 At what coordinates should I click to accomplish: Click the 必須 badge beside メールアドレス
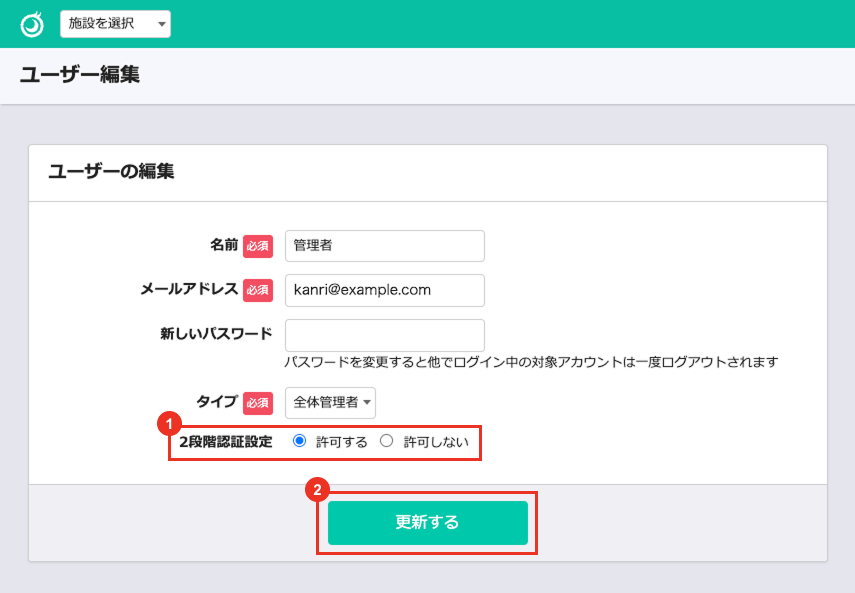[x=258, y=290]
